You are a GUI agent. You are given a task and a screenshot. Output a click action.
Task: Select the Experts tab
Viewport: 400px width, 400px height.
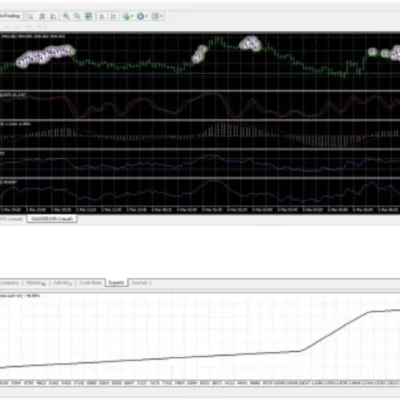pos(116,283)
